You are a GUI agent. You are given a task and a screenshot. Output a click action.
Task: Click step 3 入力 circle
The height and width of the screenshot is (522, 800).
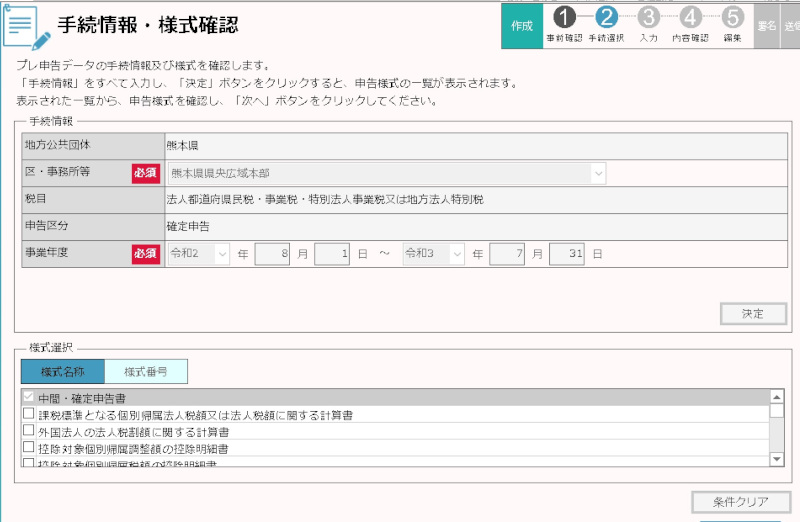pyautogui.click(x=648, y=17)
